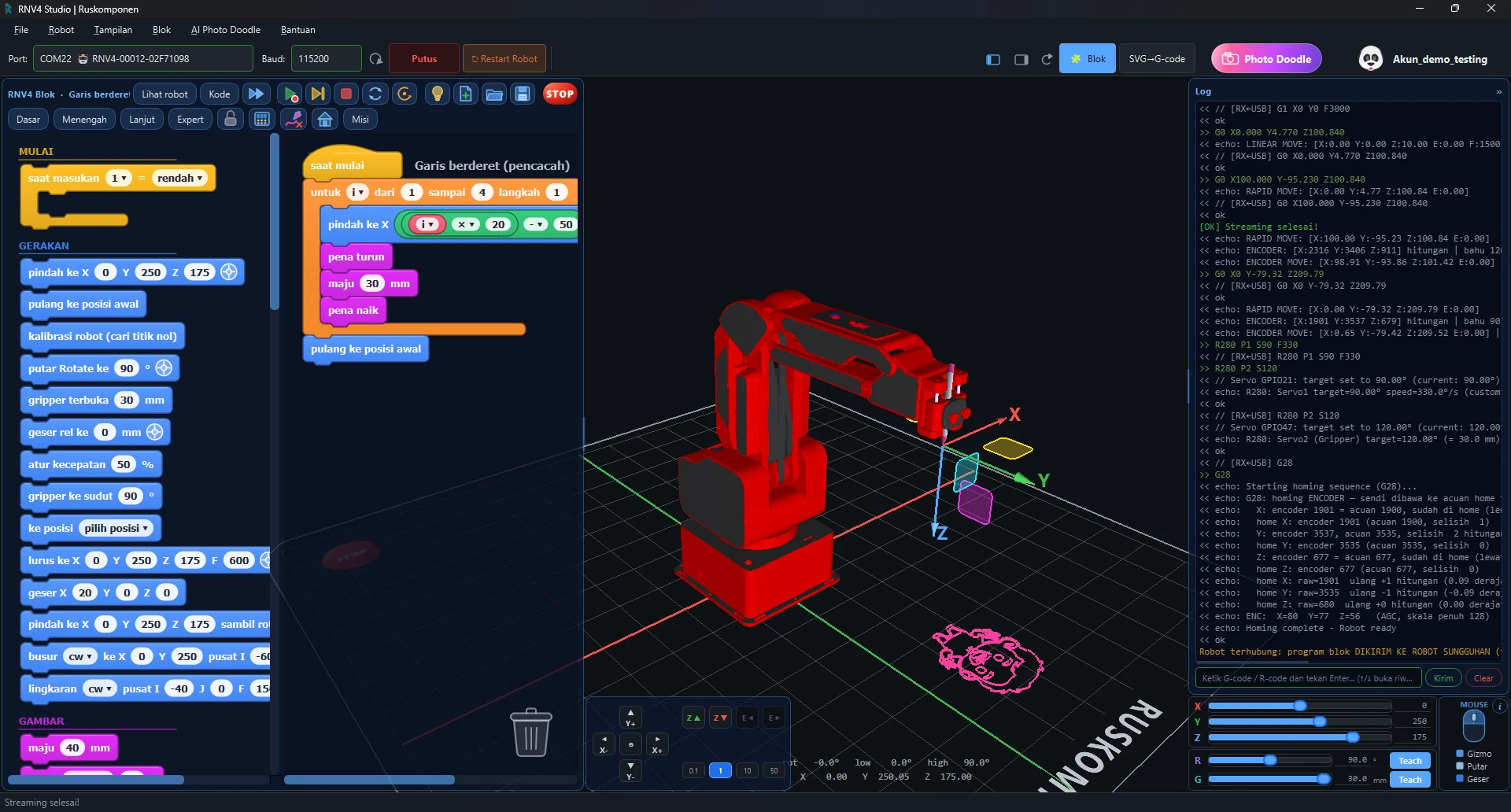The image size is (1511, 812).
Task: Open the 'i' variable dropdown in untuk block
Action: pos(357,192)
